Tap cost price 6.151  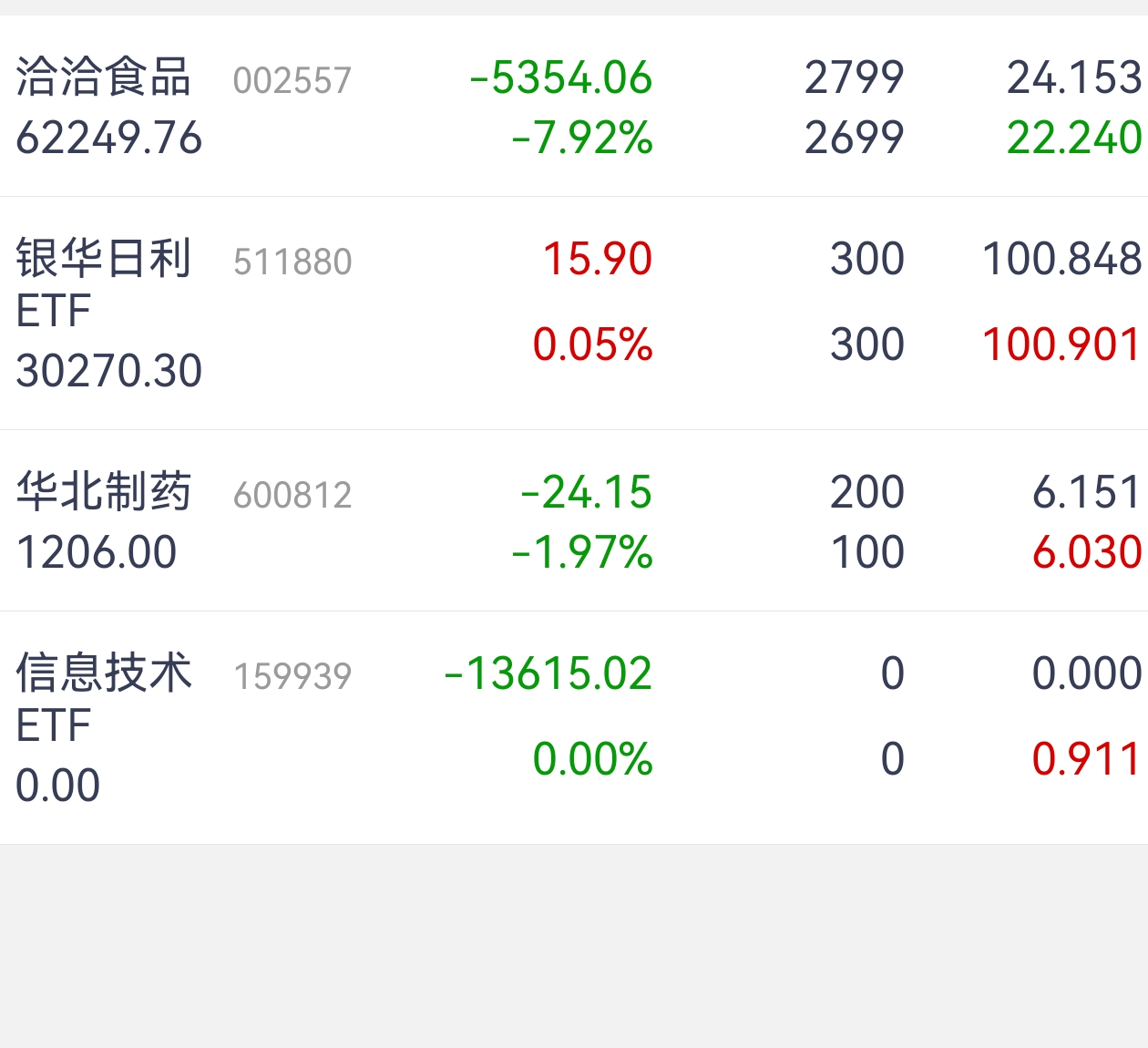point(1086,492)
